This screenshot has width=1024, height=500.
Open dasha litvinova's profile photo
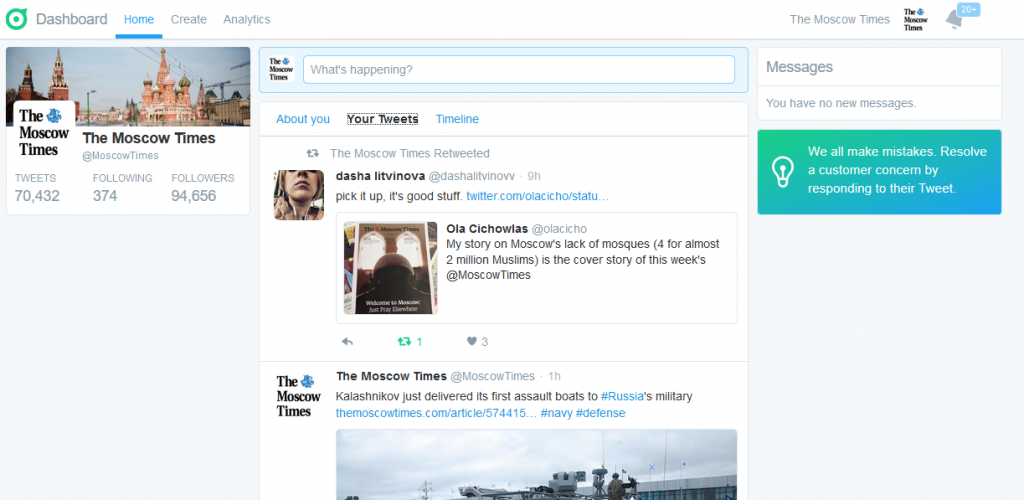298,195
